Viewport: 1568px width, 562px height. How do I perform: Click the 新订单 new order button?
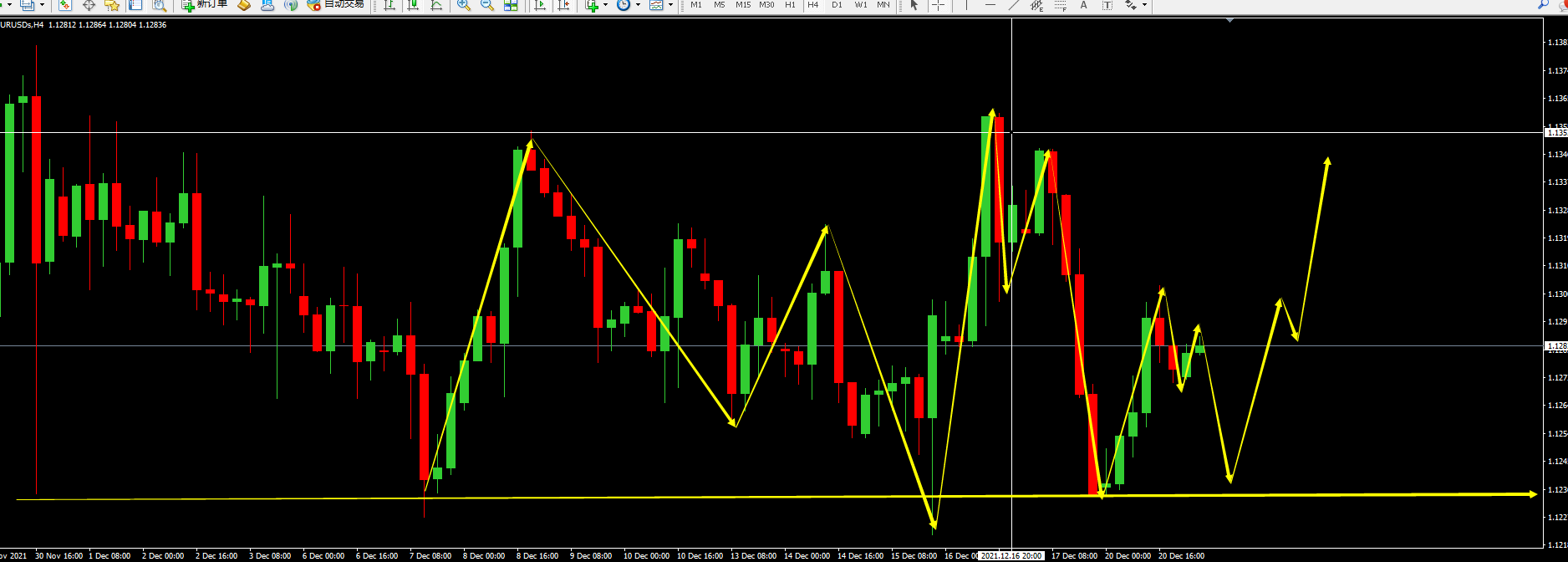click(205, 5)
